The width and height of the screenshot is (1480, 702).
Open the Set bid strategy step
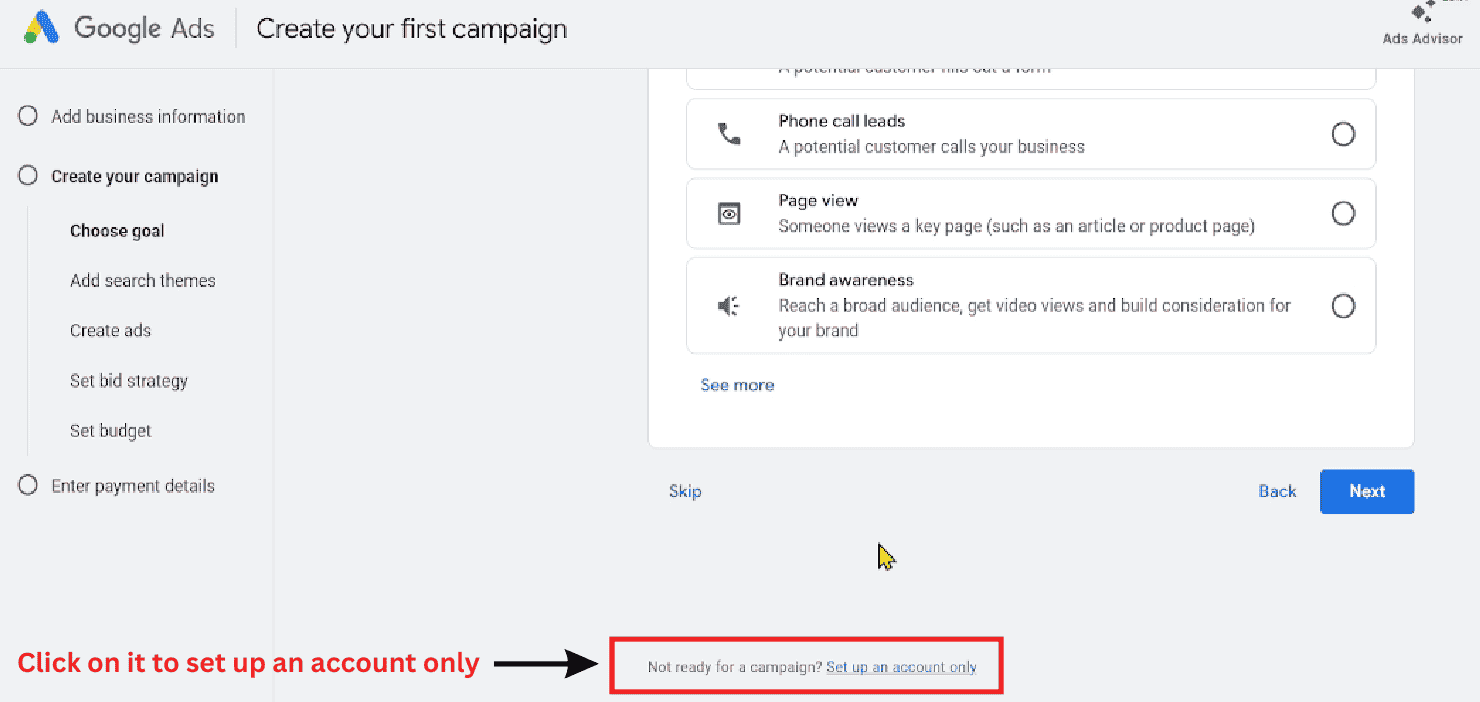pyautogui.click(x=129, y=380)
